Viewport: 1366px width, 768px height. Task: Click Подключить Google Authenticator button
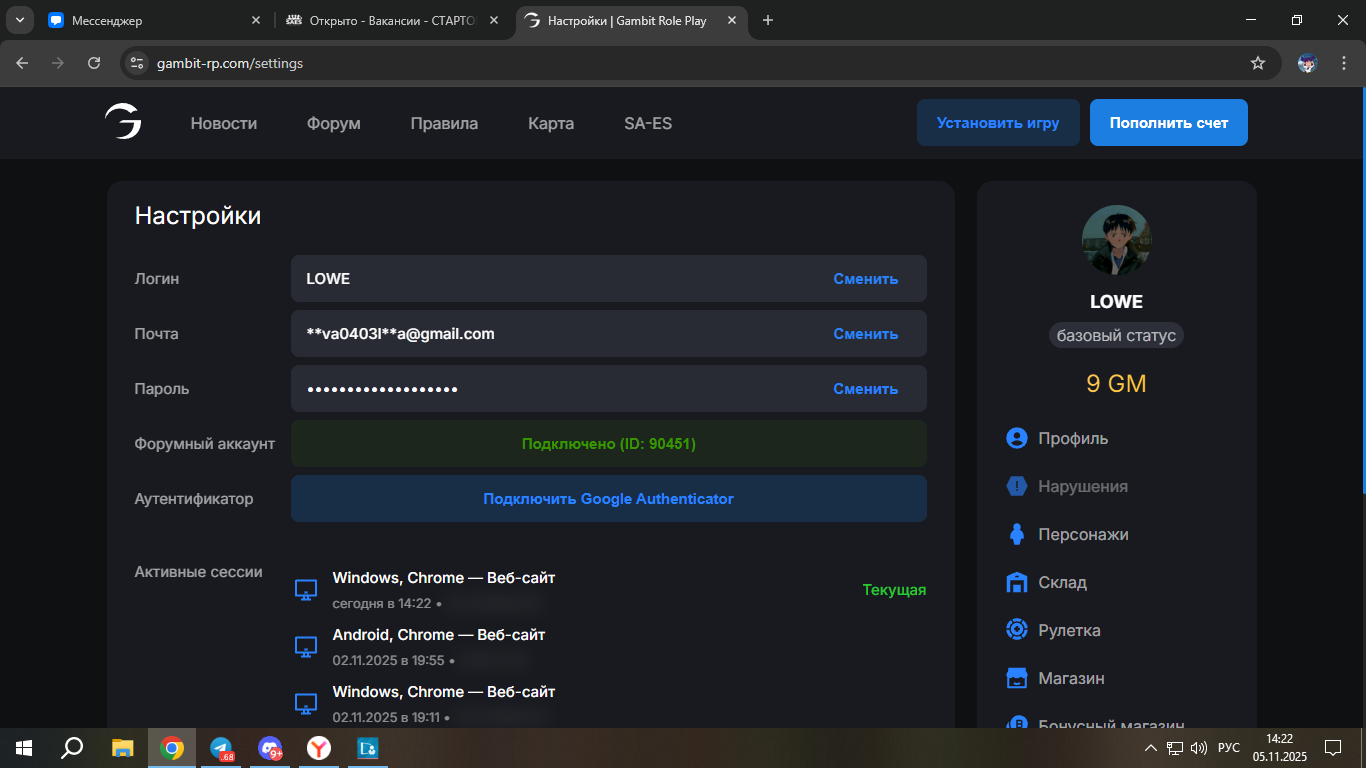[x=608, y=498]
